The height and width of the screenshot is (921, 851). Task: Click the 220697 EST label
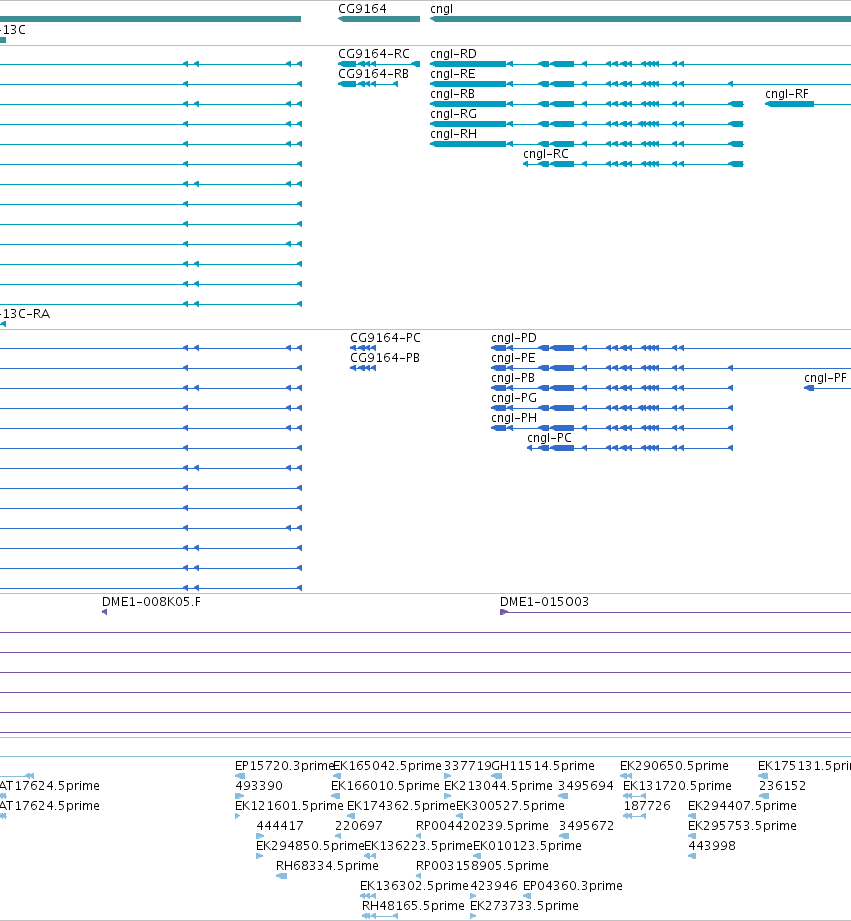coord(359,825)
